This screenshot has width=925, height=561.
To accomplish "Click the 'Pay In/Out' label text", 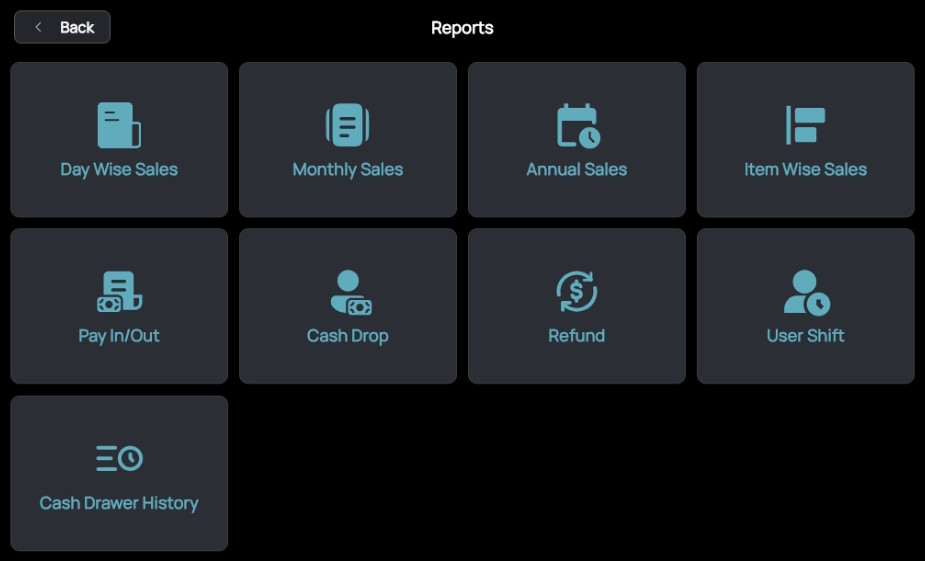I will 119,336.
